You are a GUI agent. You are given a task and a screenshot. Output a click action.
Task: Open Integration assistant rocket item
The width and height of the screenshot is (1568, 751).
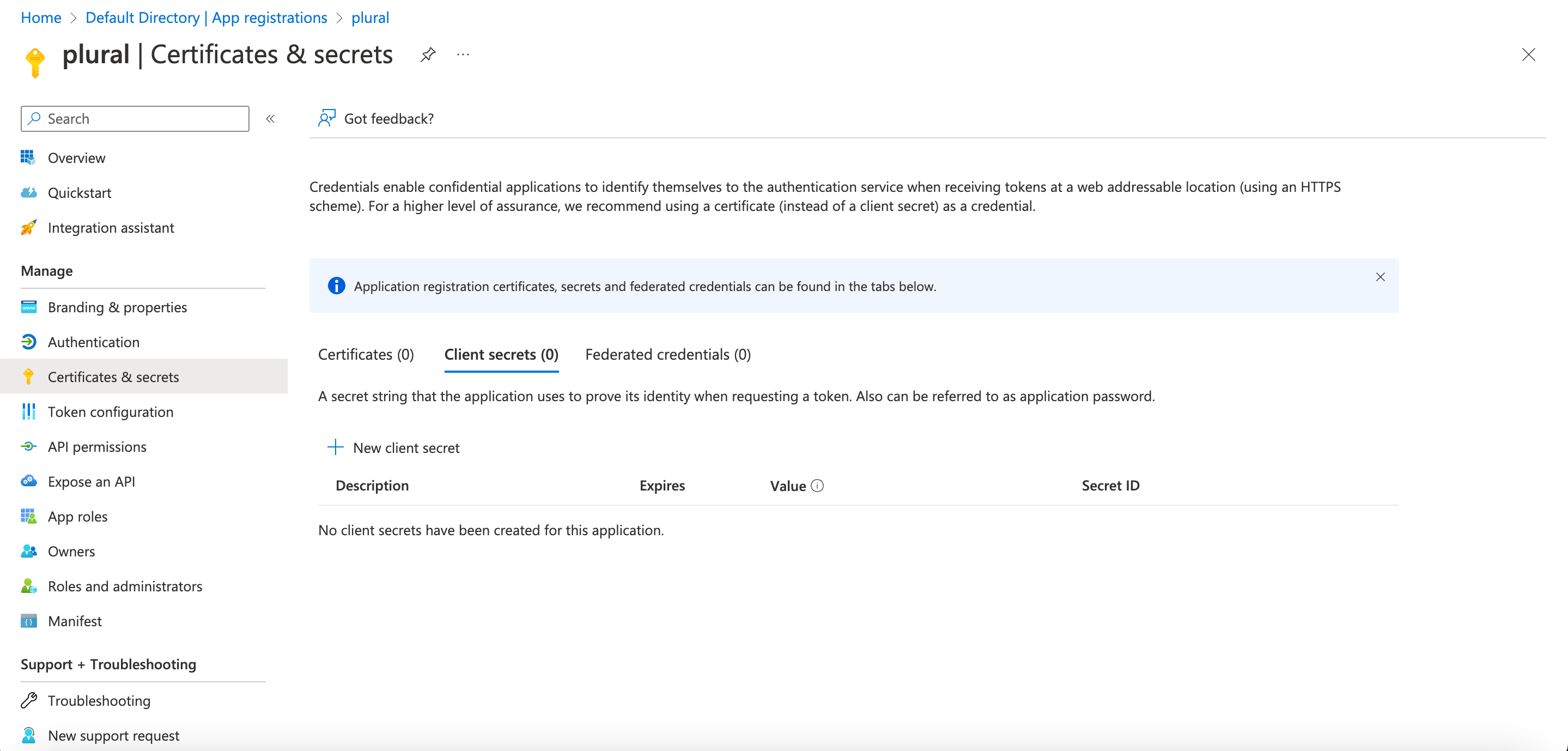pos(110,227)
